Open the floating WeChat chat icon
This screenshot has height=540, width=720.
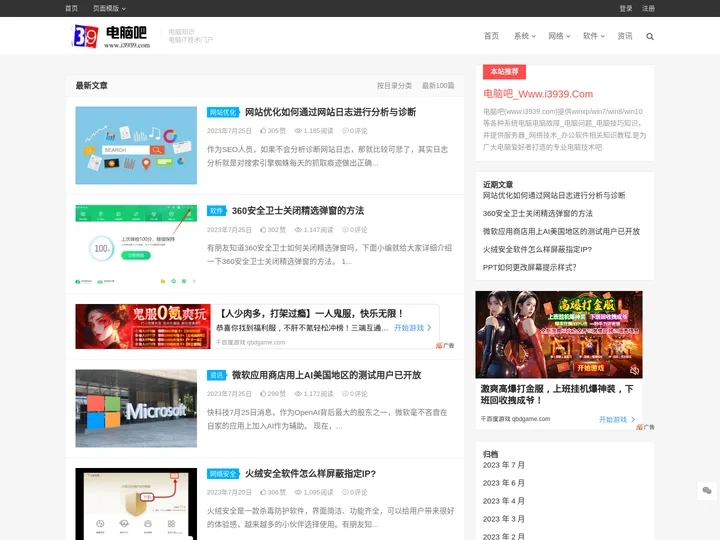(x=707, y=490)
